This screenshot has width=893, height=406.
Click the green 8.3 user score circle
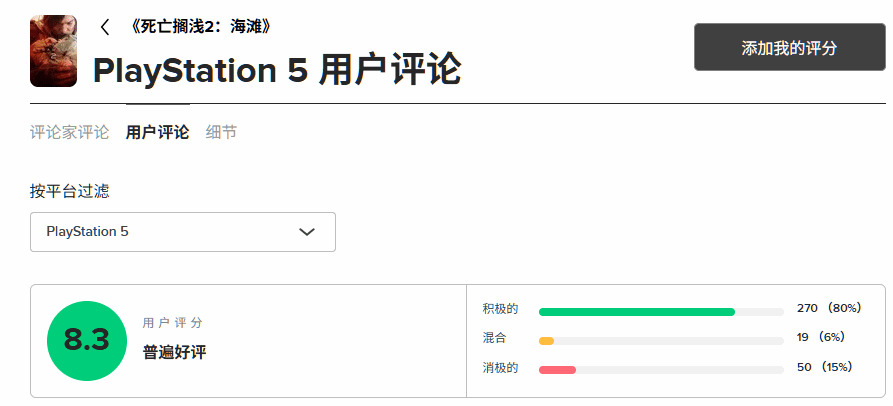click(x=87, y=340)
